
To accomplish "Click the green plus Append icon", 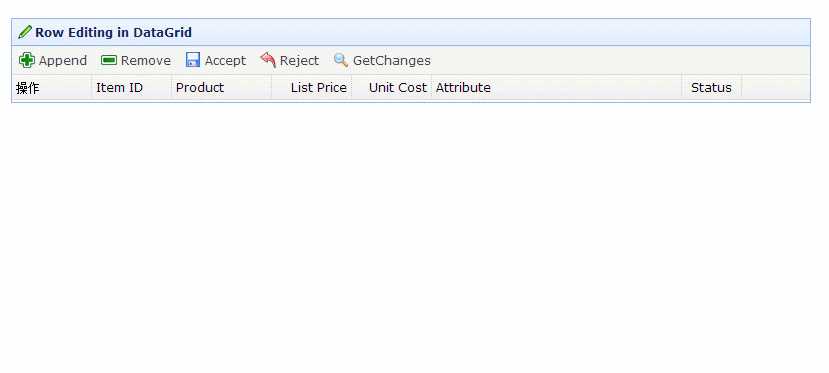I will pyautogui.click(x=26, y=60).
